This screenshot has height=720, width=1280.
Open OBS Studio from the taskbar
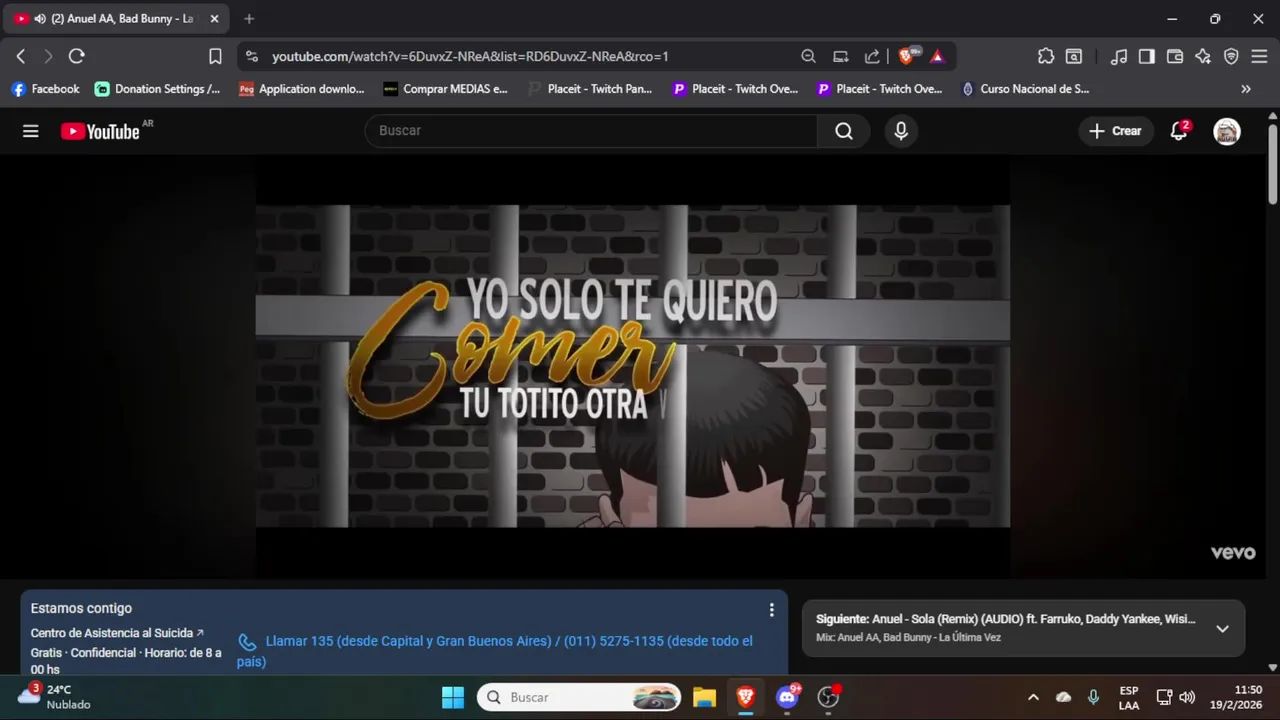[x=828, y=697]
